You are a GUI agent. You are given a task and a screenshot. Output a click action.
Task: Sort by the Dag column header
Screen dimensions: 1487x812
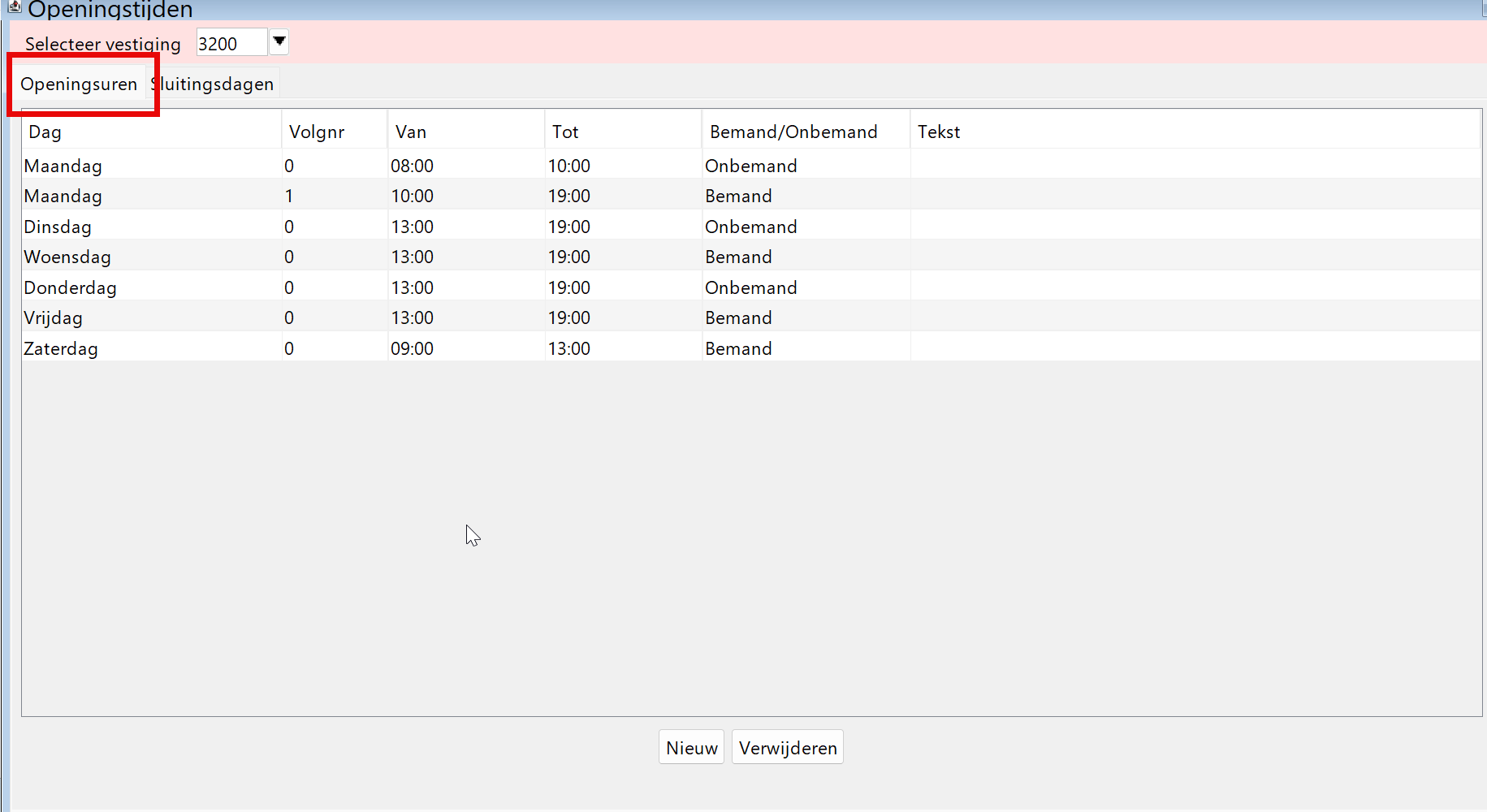[151, 132]
